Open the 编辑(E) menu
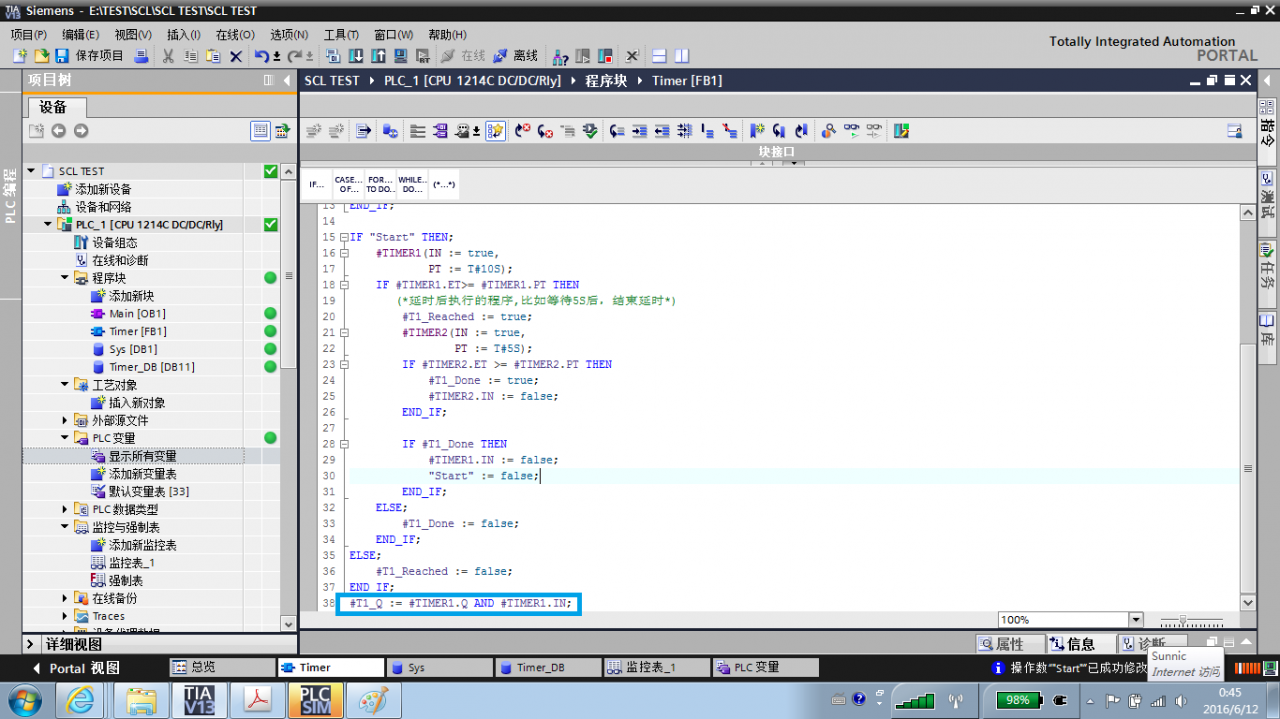The width and height of the screenshot is (1280, 719). pyautogui.click(x=80, y=34)
